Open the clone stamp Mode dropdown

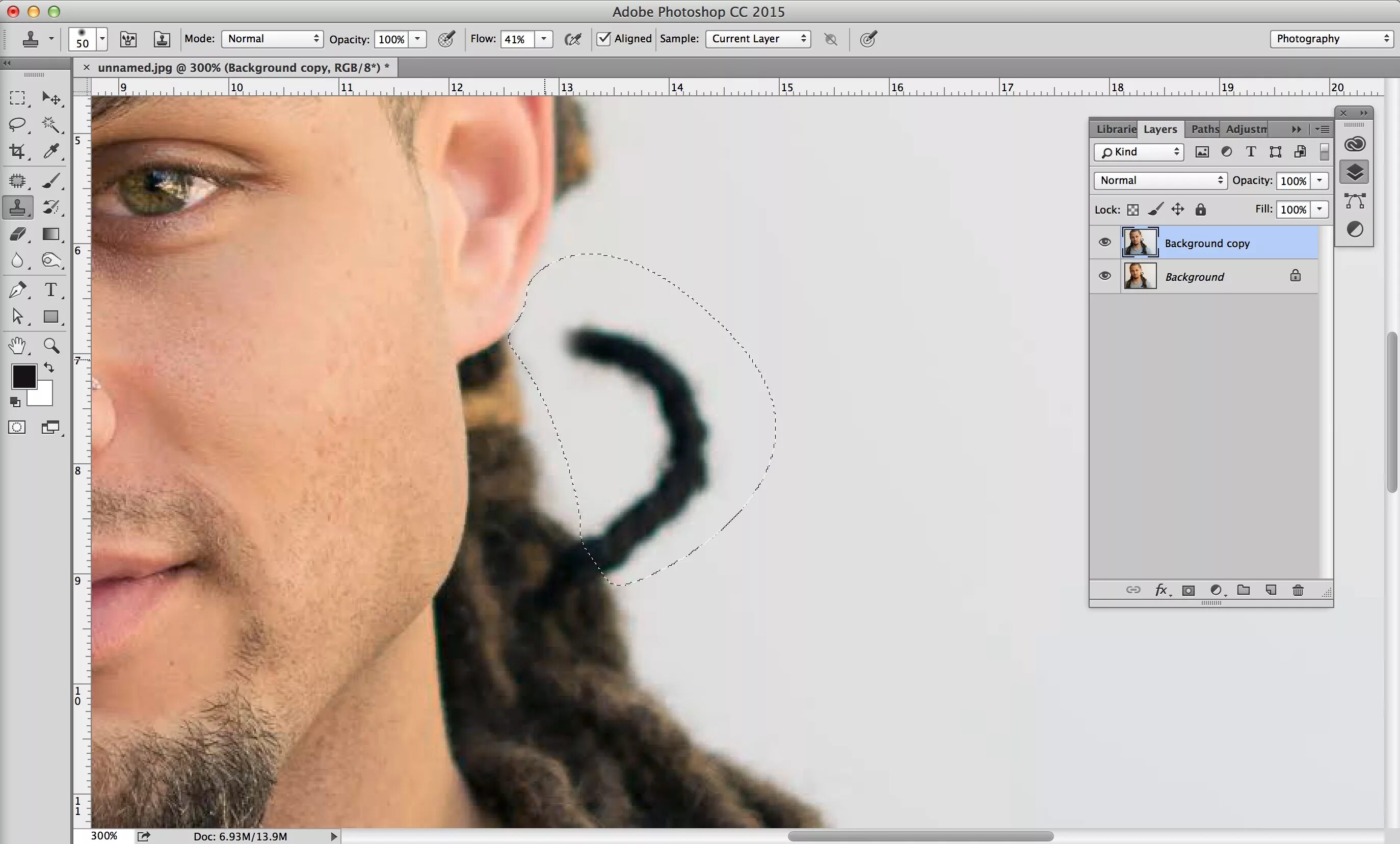click(x=273, y=39)
